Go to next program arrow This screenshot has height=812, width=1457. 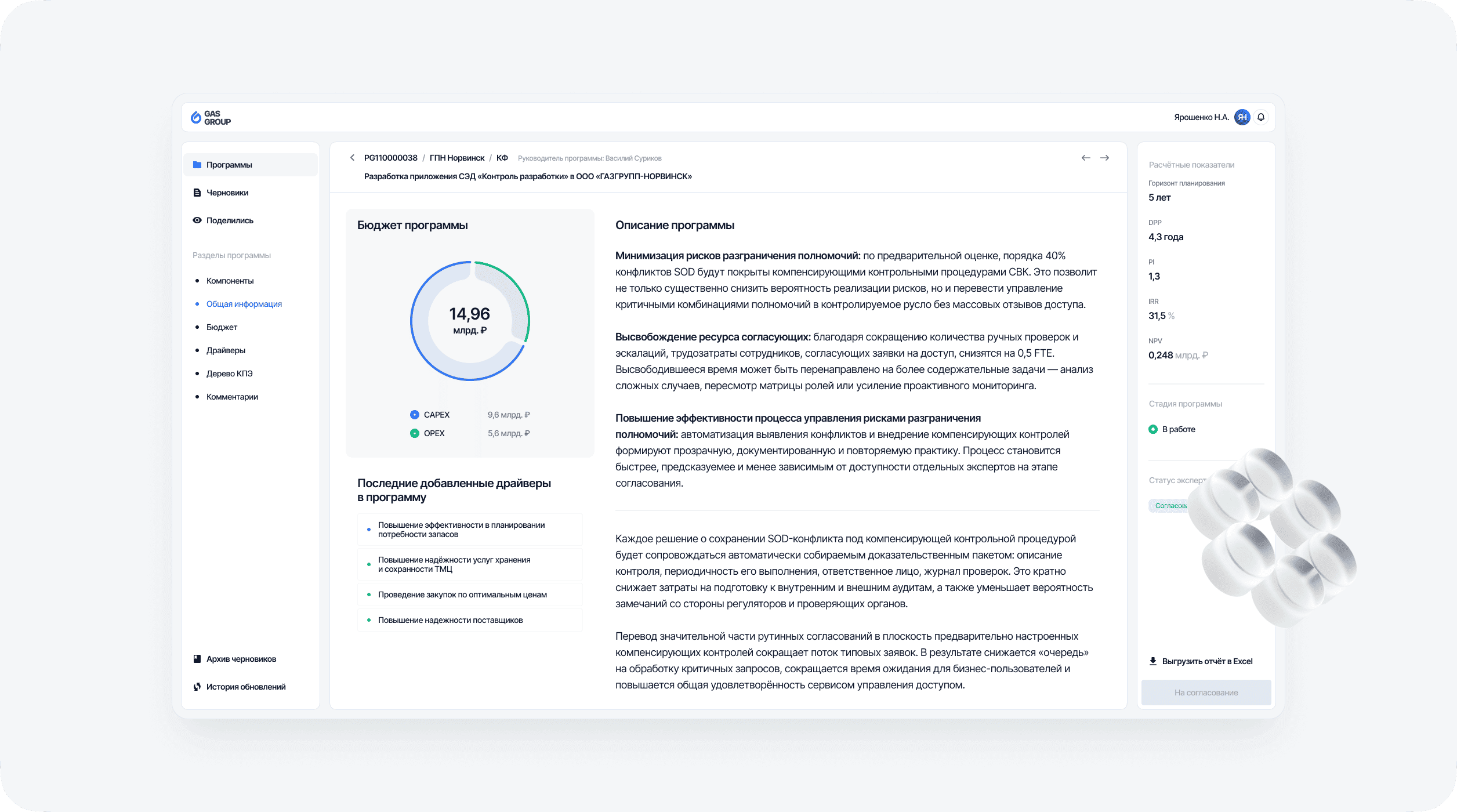click(1105, 158)
